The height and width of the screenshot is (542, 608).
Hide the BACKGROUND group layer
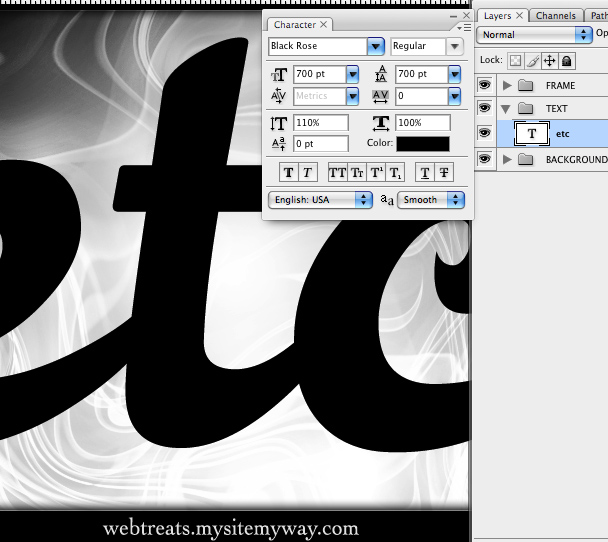485,158
